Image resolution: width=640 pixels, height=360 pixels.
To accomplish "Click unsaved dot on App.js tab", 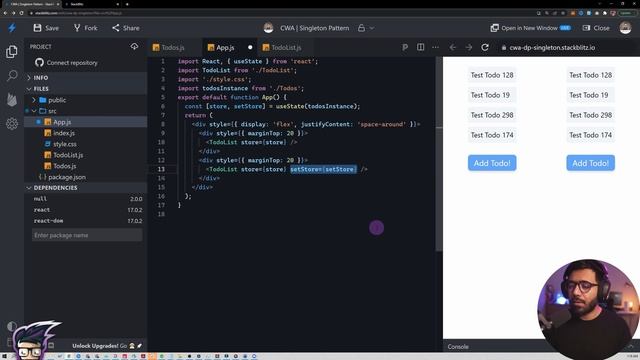I will point(250,47).
